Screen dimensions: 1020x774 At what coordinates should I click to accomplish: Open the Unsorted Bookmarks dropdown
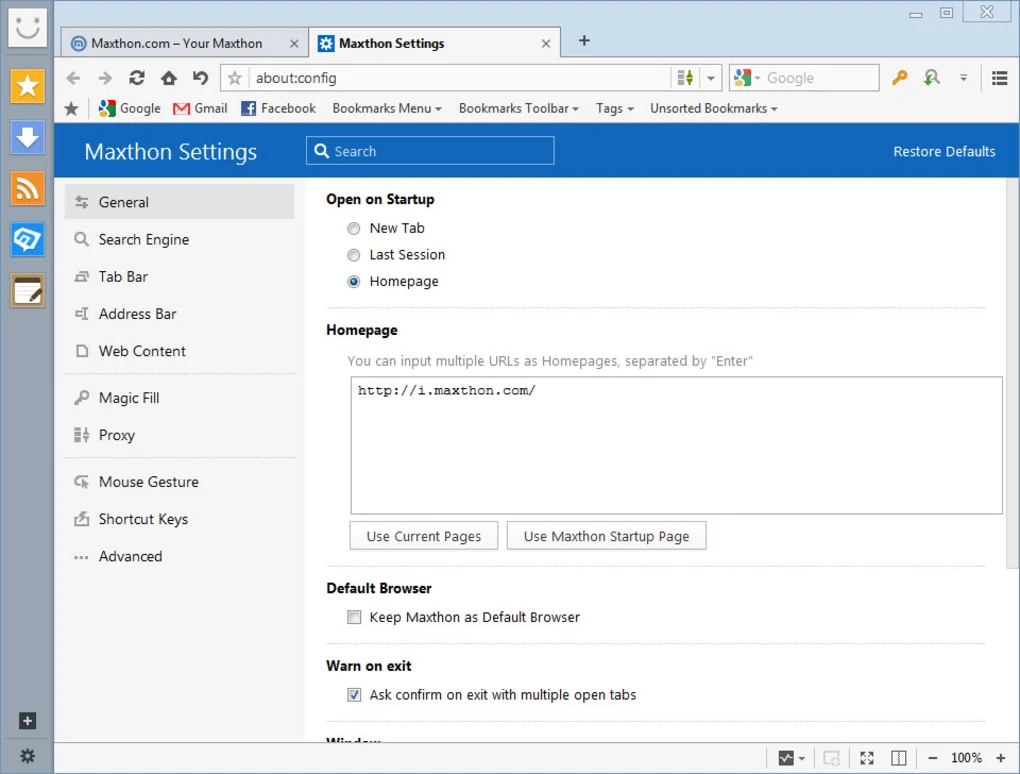tap(713, 108)
